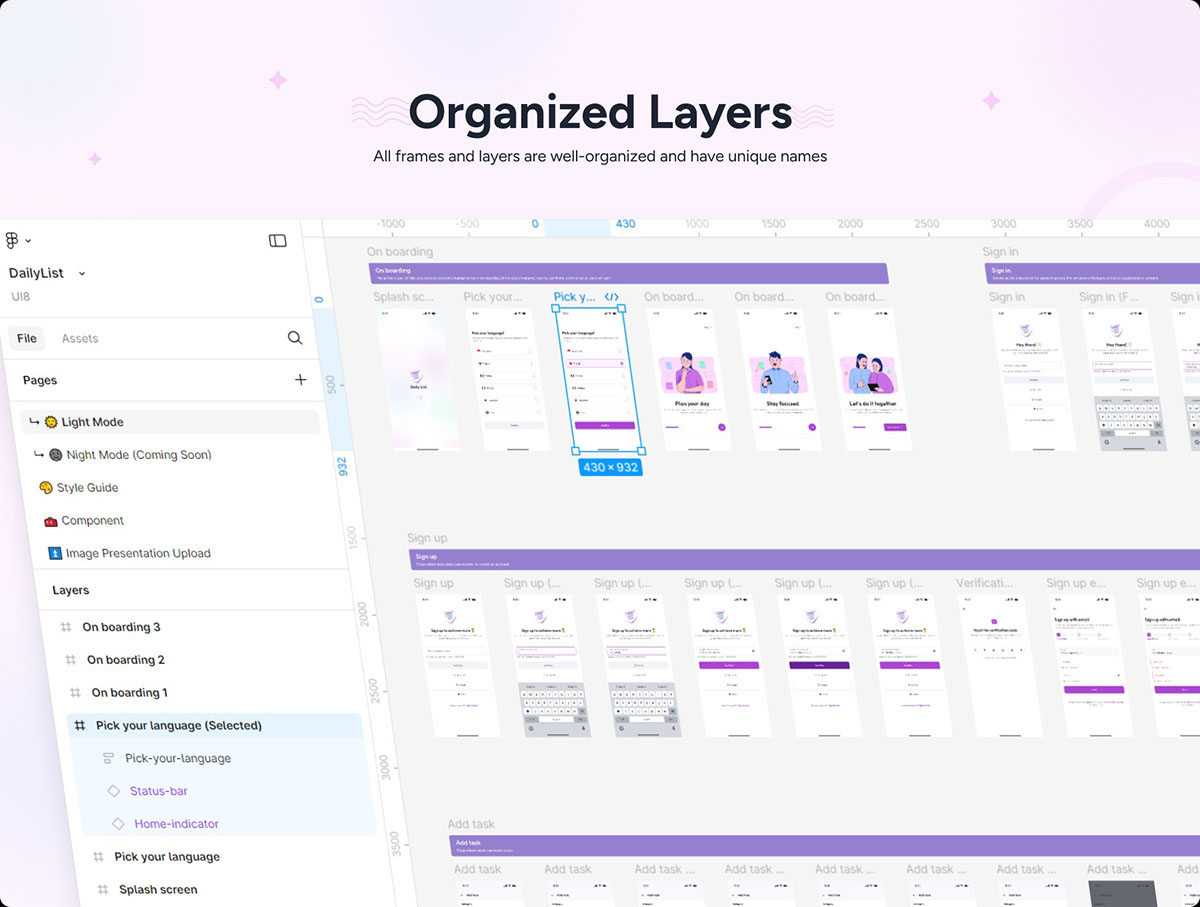The height and width of the screenshot is (907, 1200).
Task: Click the 'Splash sc...' frame label on canvas
Action: coord(404,297)
